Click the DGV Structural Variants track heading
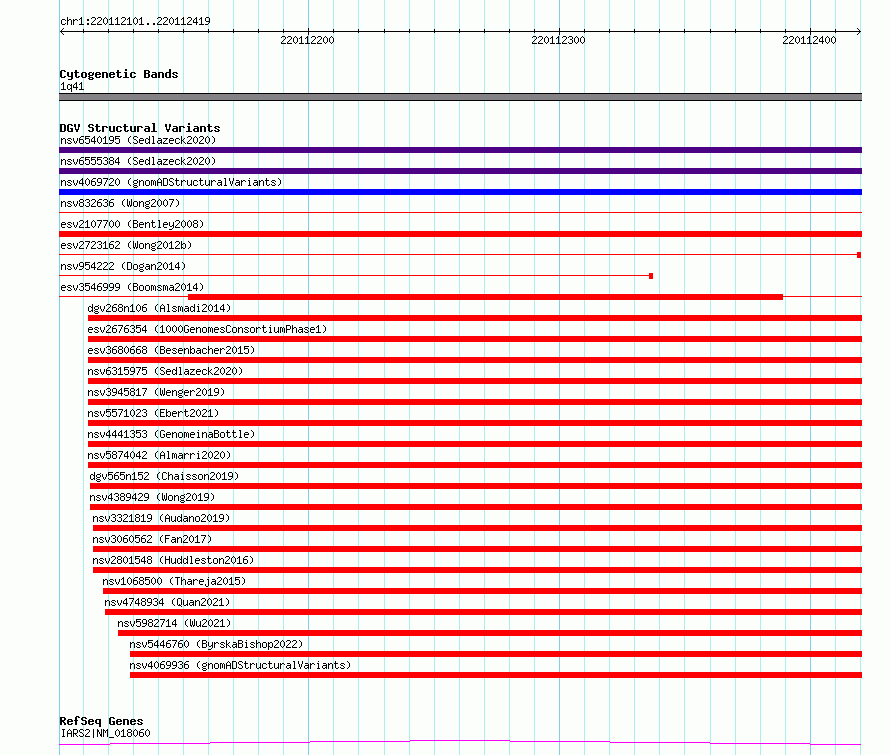 pos(140,128)
